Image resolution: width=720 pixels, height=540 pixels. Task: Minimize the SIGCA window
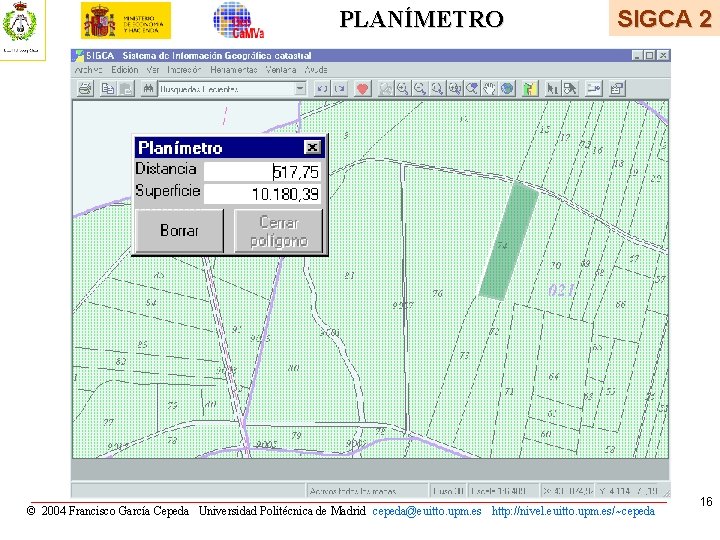tap(637, 56)
